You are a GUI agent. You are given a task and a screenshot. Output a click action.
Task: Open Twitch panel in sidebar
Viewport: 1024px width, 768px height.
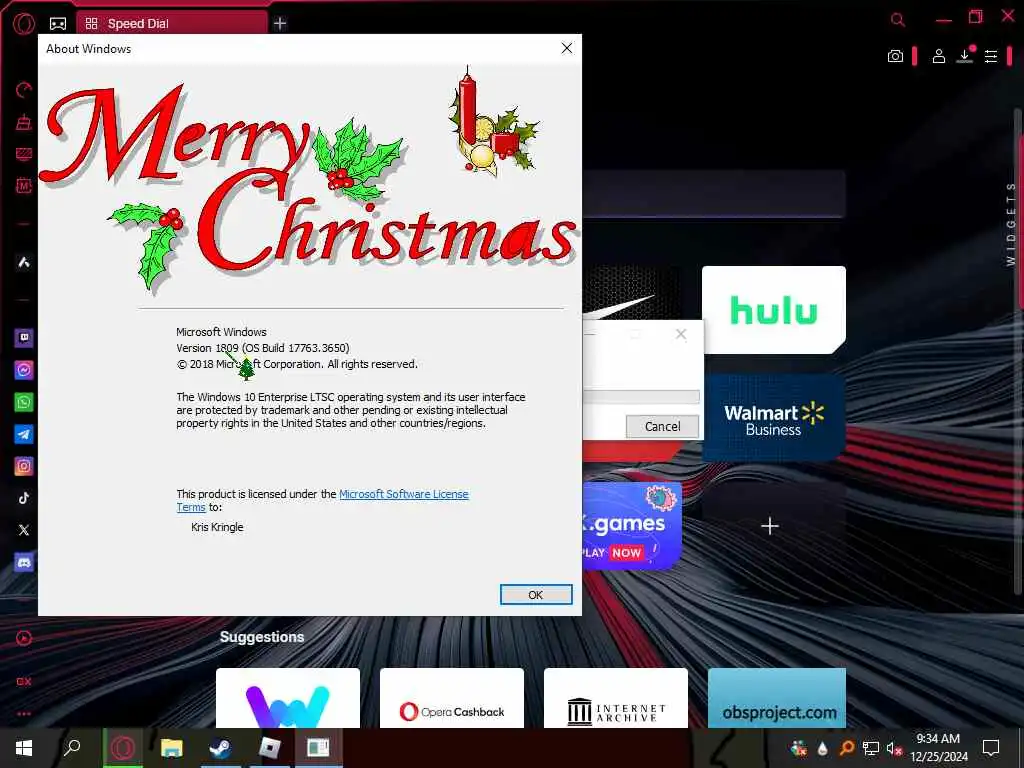pos(24,338)
